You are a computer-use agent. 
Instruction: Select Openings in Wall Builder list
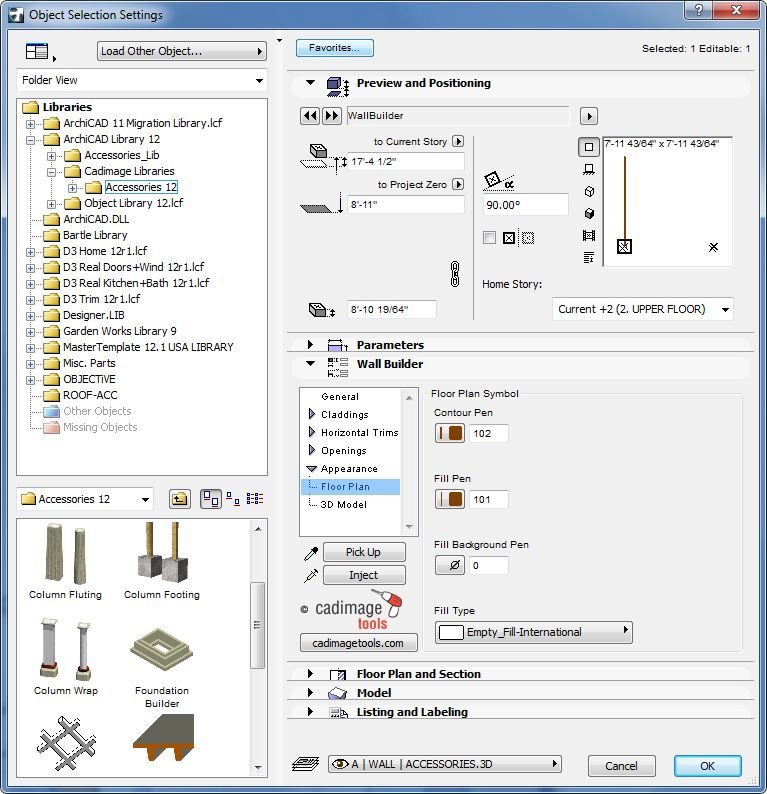click(x=343, y=451)
